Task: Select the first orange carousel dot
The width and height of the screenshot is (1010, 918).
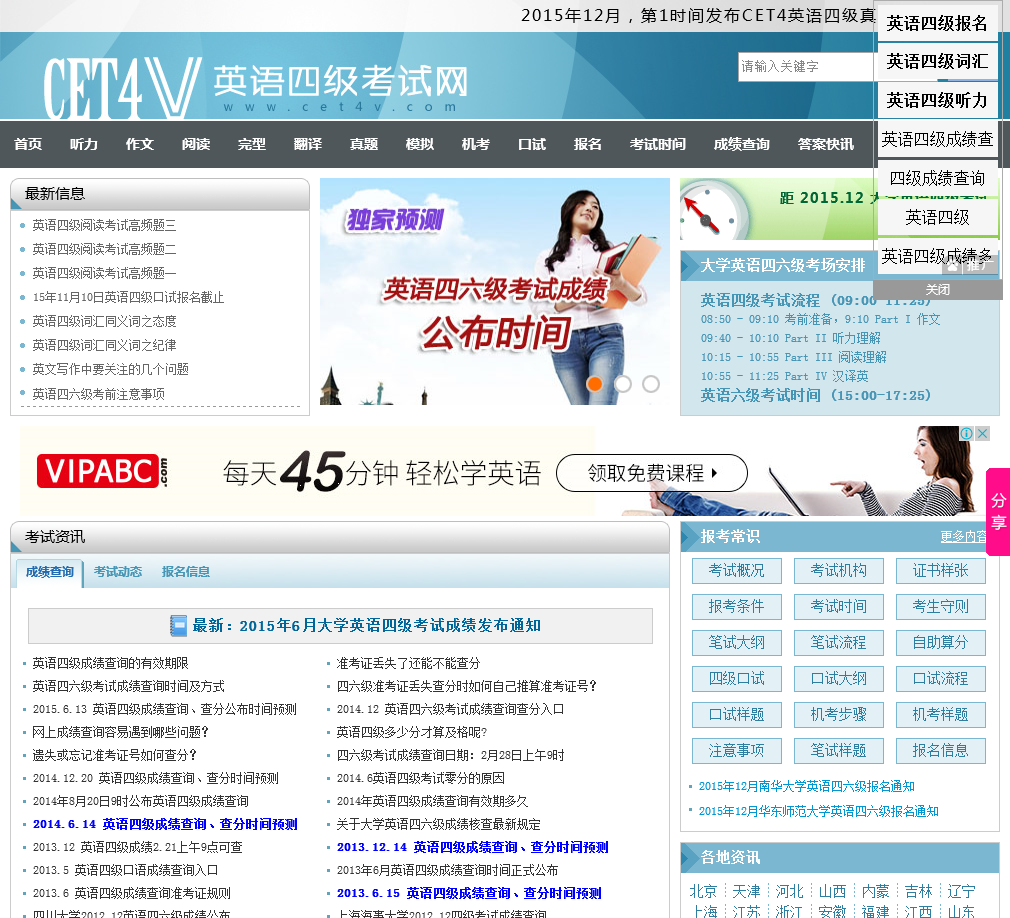Action: coord(595,384)
